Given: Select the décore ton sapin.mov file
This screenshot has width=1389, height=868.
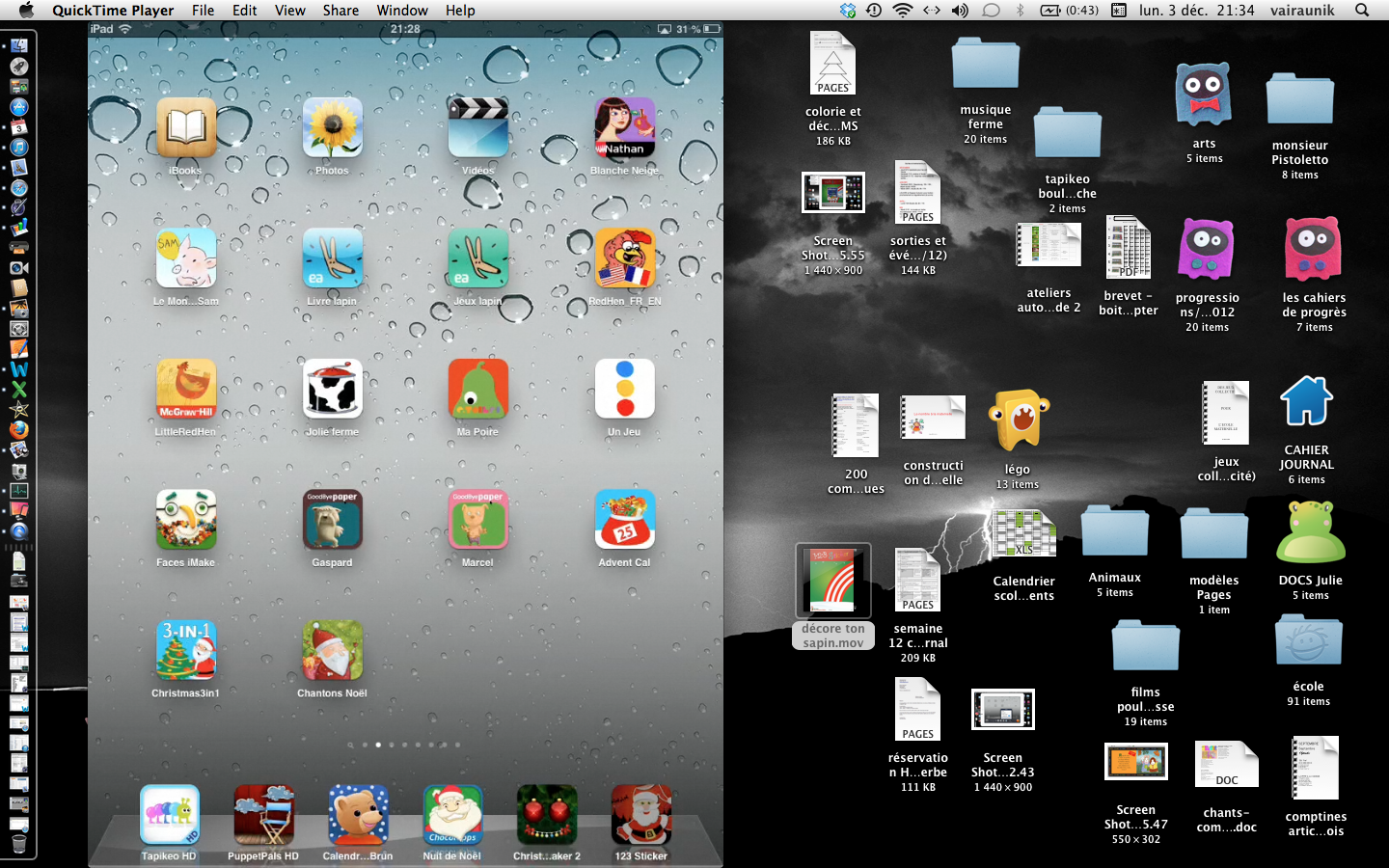Looking at the screenshot, I should pyautogui.click(x=832, y=581).
